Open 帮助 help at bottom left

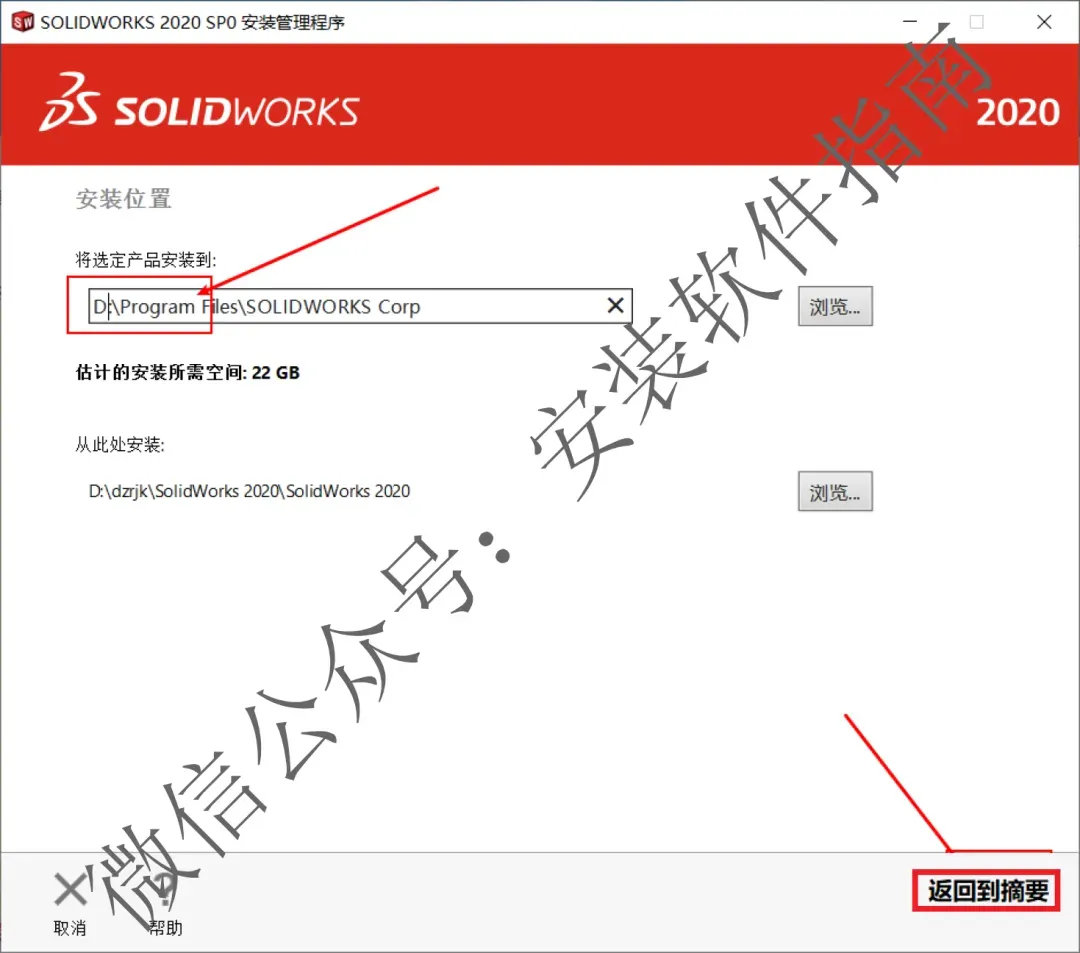(165, 904)
